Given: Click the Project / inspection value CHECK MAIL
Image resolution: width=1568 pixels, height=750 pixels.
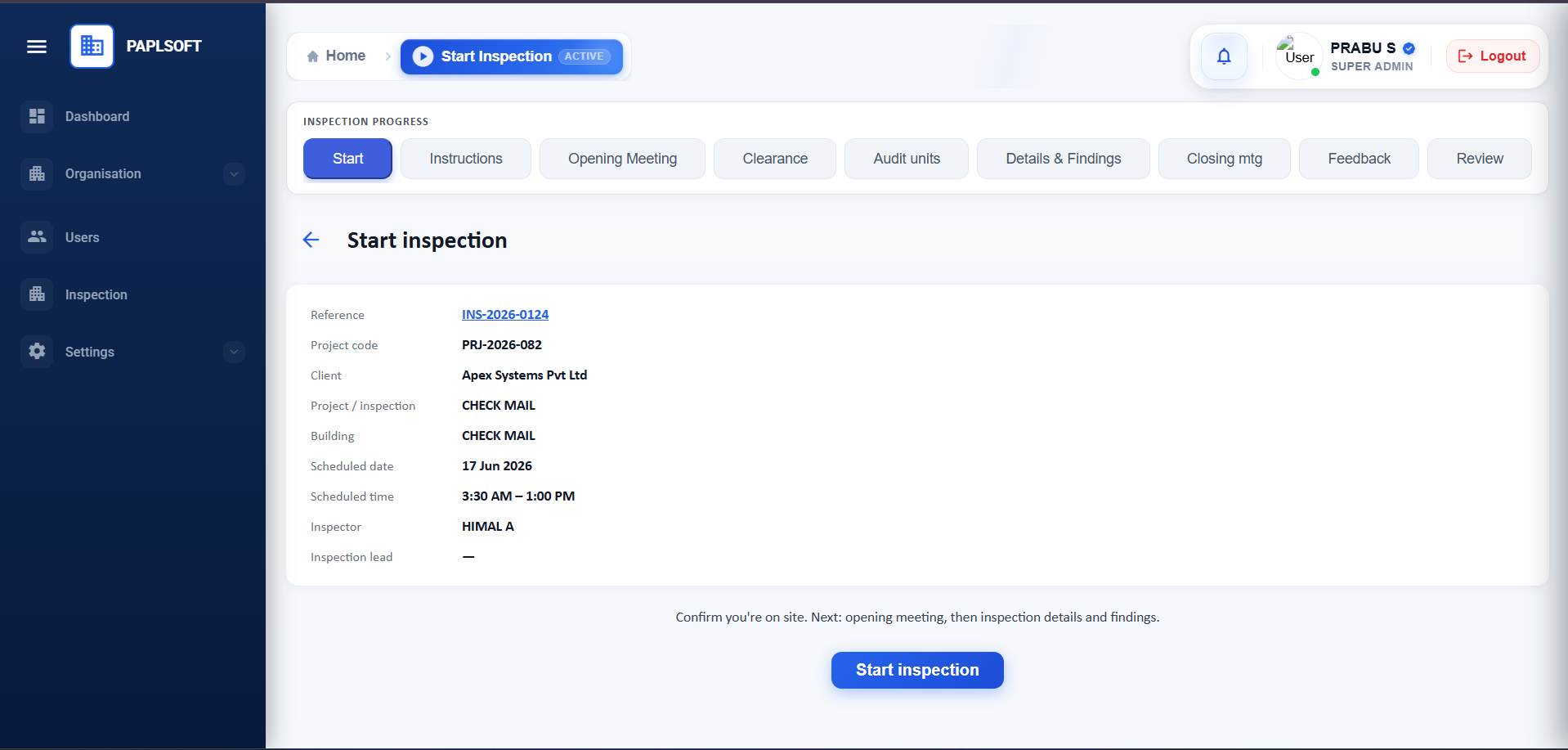Looking at the screenshot, I should [x=499, y=406].
